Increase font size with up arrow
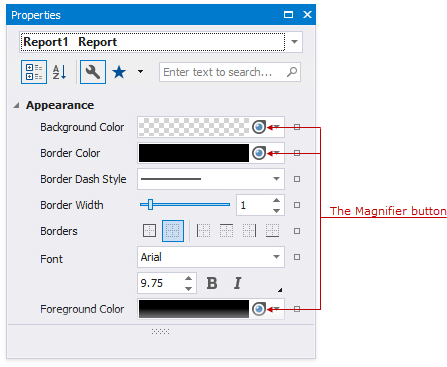Image resolution: width=447 pixels, height=367 pixels. (188, 278)
